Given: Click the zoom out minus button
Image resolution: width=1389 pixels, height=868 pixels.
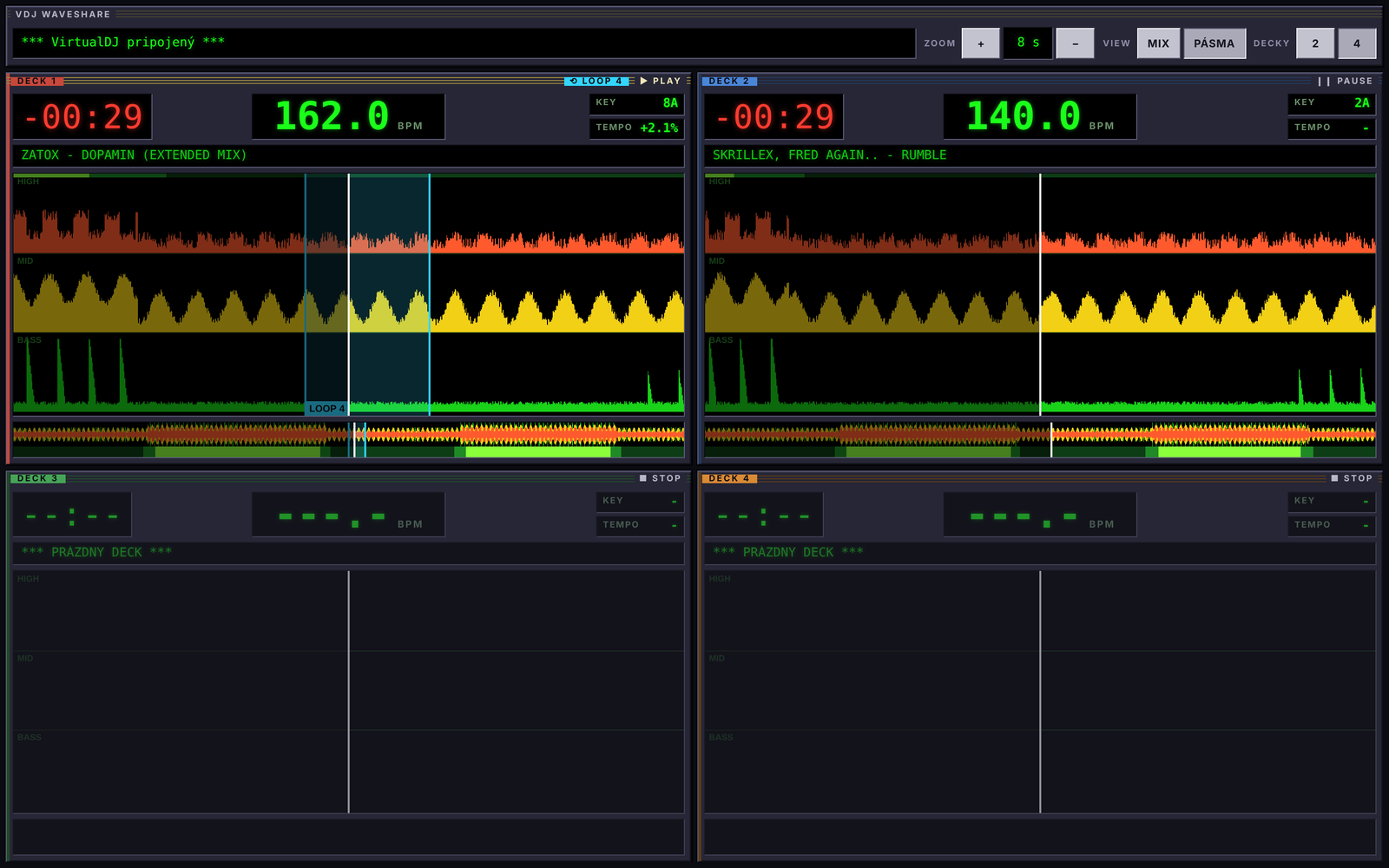Looking at the screenshot, I should pos(1075,43).
